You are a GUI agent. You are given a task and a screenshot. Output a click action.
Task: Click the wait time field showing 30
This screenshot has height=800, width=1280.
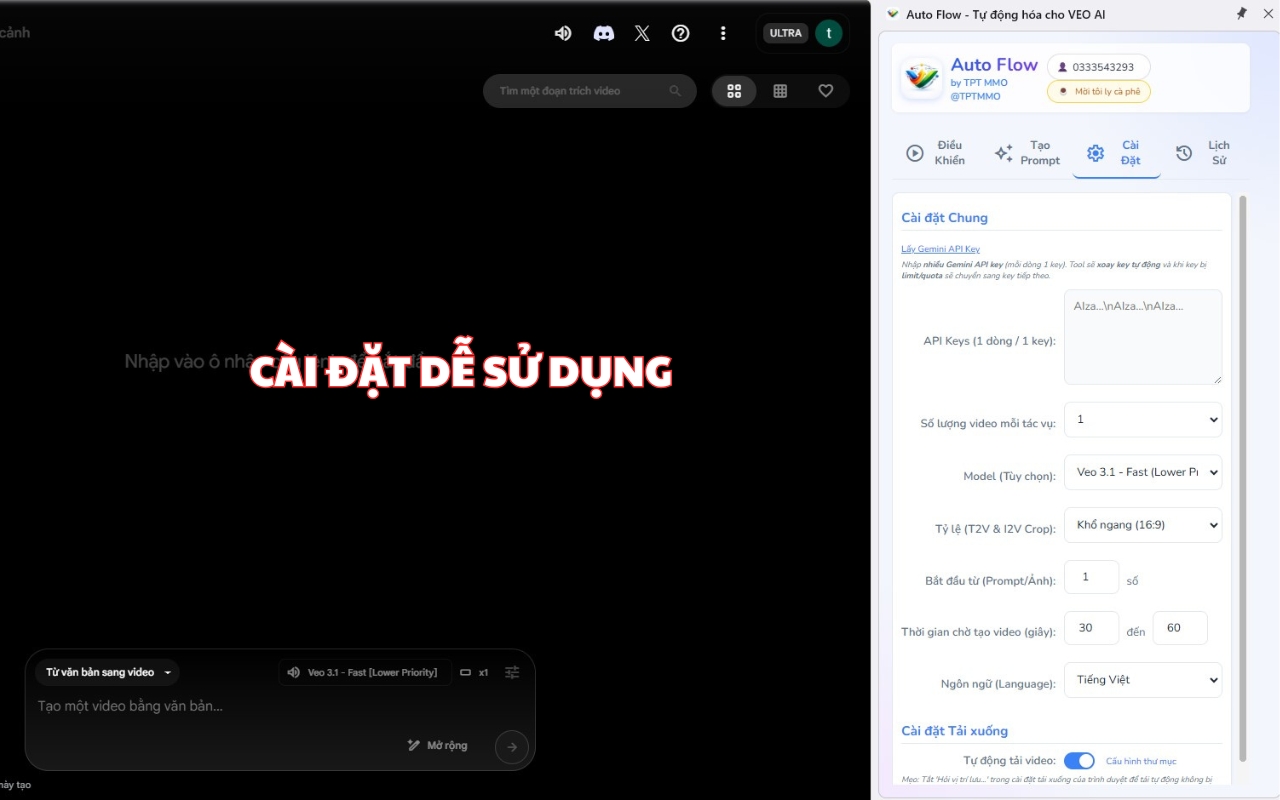click(x=1091, y=628)
